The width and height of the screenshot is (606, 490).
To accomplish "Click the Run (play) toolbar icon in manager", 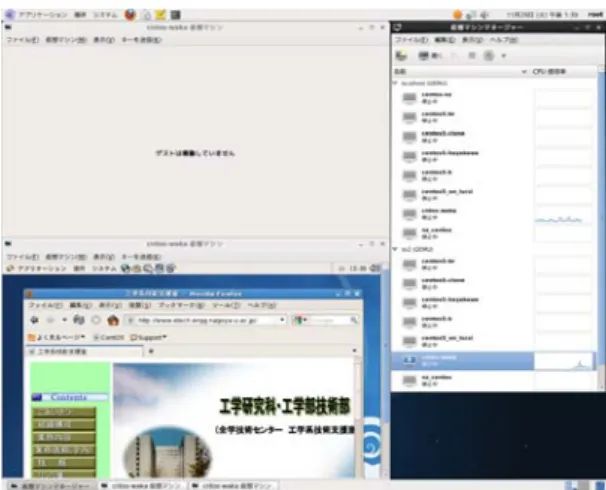I will pyautogui.click(x=455, y=56).
